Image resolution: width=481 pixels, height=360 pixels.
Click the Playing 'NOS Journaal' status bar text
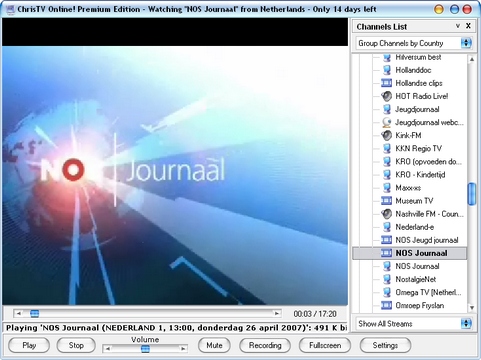(176, 328)
